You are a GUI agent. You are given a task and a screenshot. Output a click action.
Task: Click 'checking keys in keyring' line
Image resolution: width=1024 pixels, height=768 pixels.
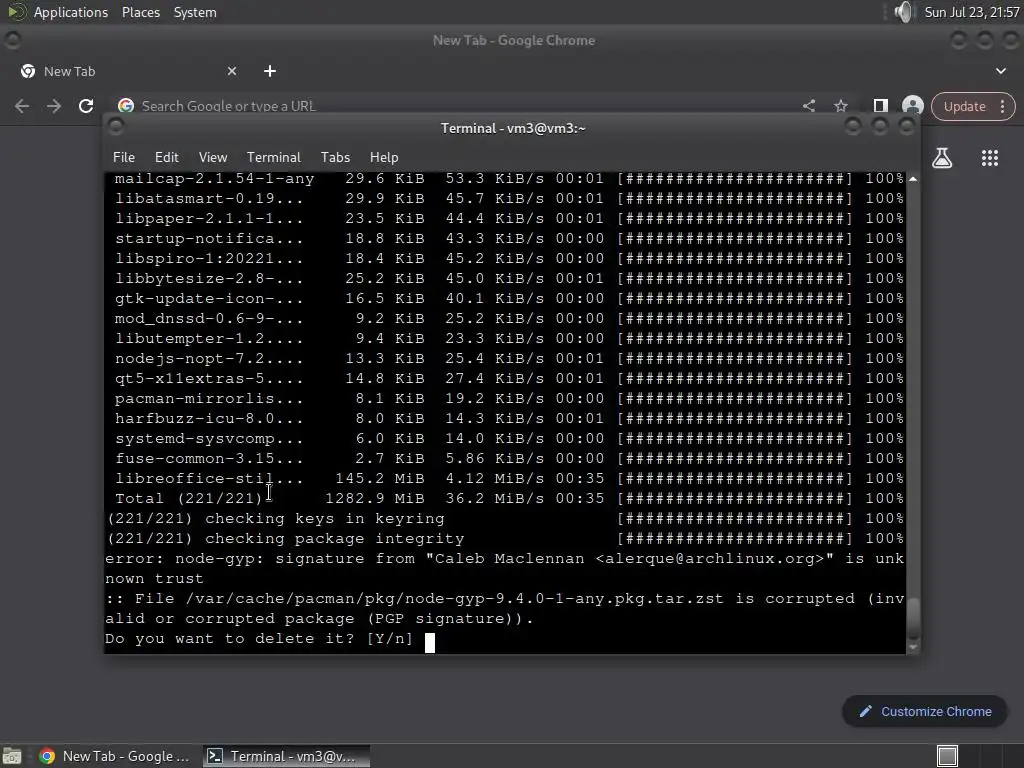[x=505, y=519]
